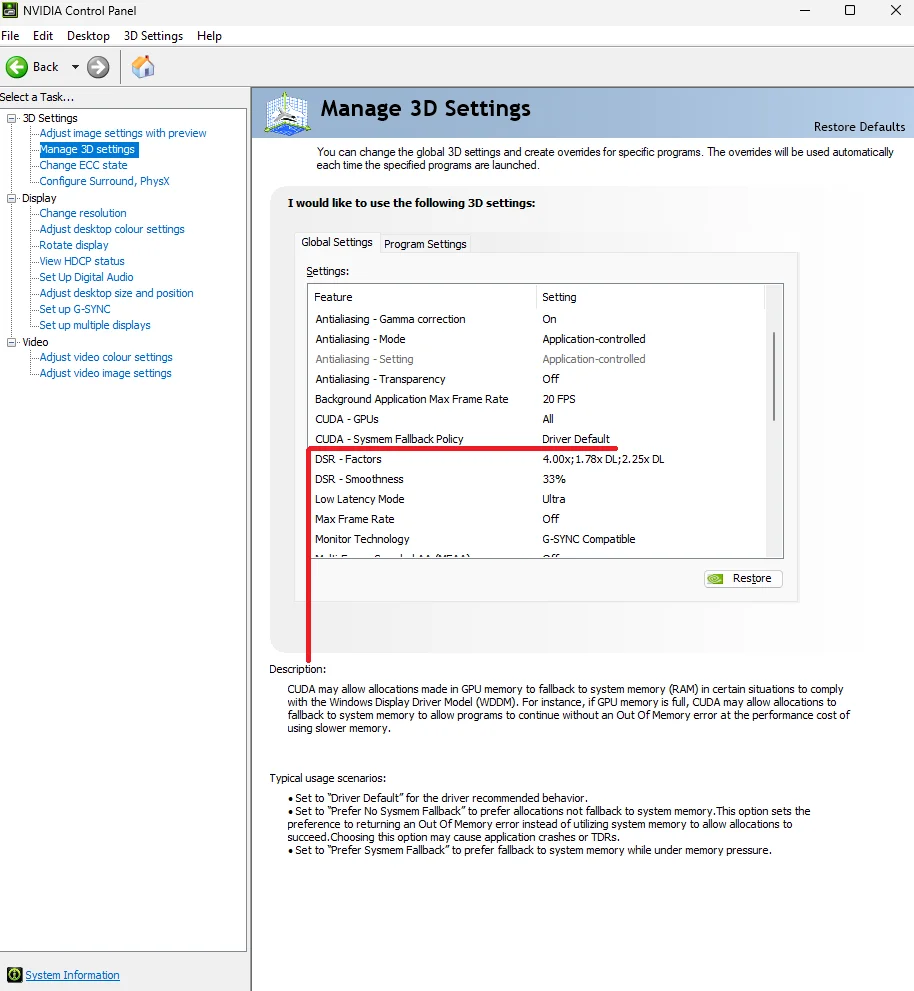The width and height of the screenshot is (914, 991).
Task: Open the Desktop menu
Action: (88, 36)
